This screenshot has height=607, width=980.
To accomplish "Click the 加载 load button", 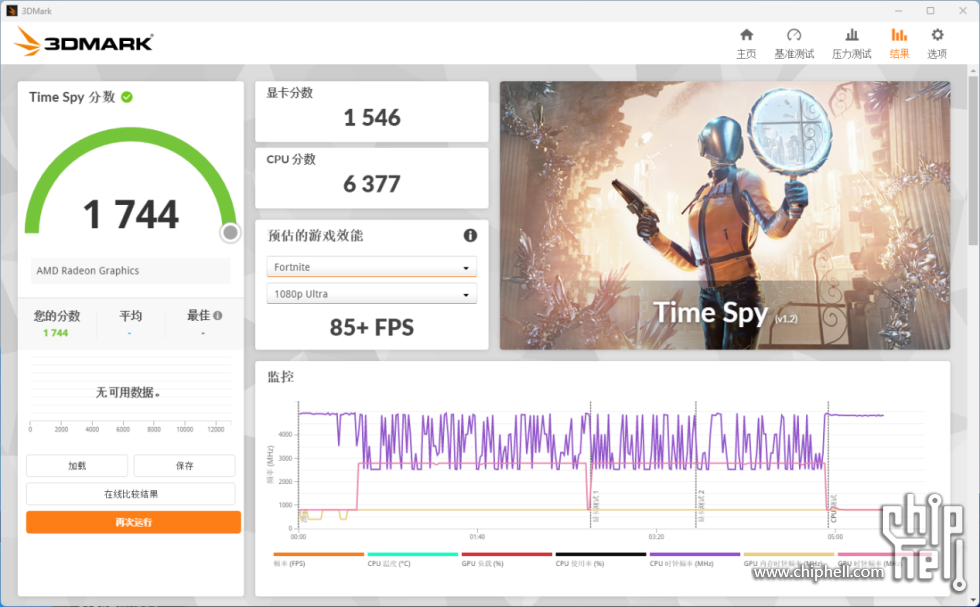I will [77, 466].
